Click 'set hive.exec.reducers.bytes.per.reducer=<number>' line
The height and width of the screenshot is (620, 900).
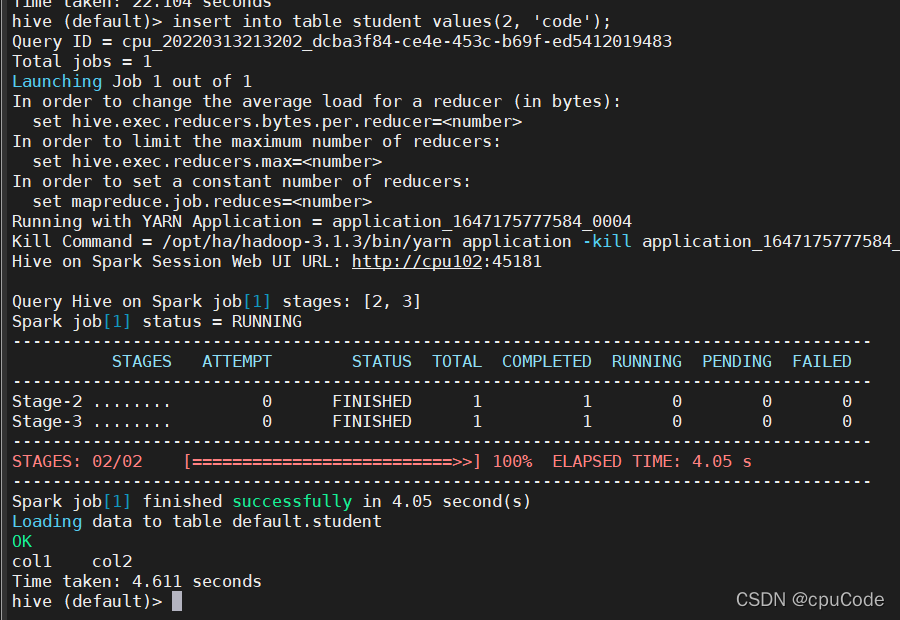click(277, 122)
